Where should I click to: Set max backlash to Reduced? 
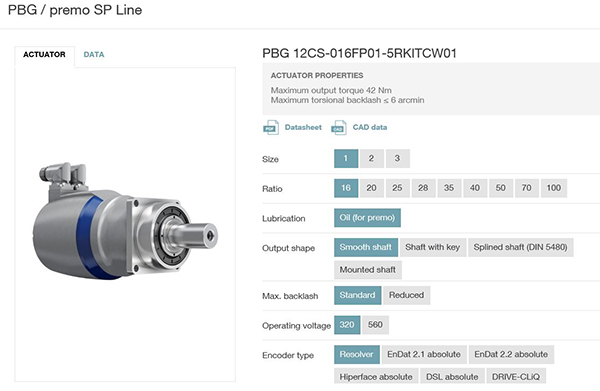406,295
